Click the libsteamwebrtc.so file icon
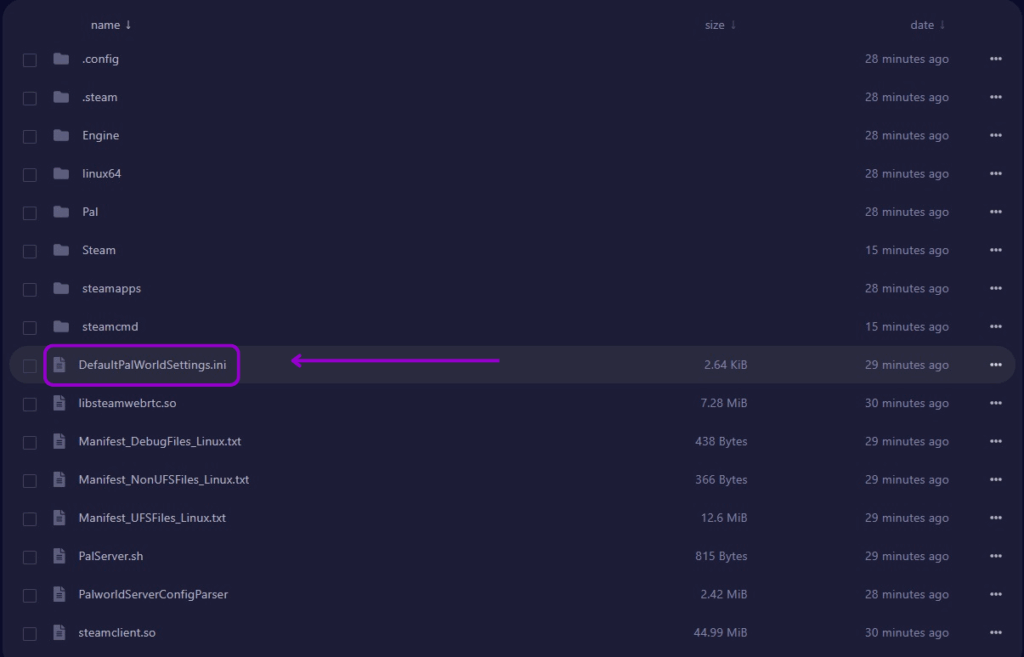The width and height of the screenshot is (1024, 657). (59, 403)
